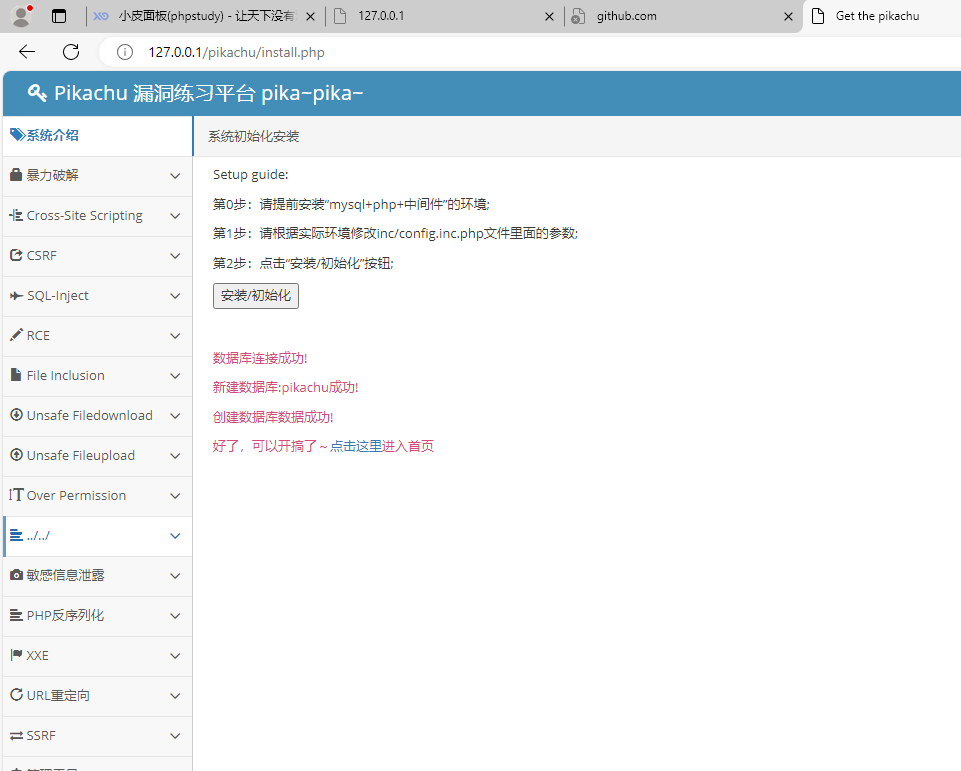Click the browser profile avatar icon
961x771 pixels.
click(21, 16)
